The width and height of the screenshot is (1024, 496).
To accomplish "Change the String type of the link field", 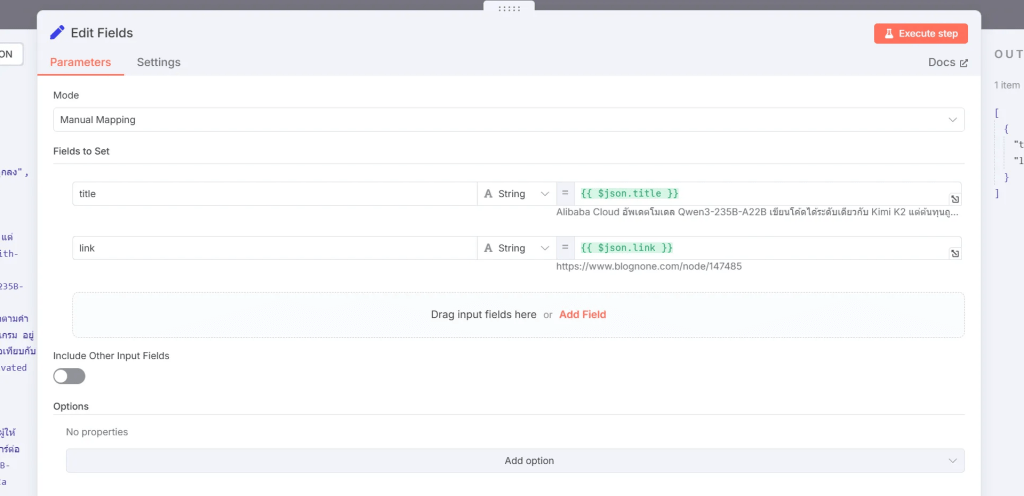I will click(516, 248).
